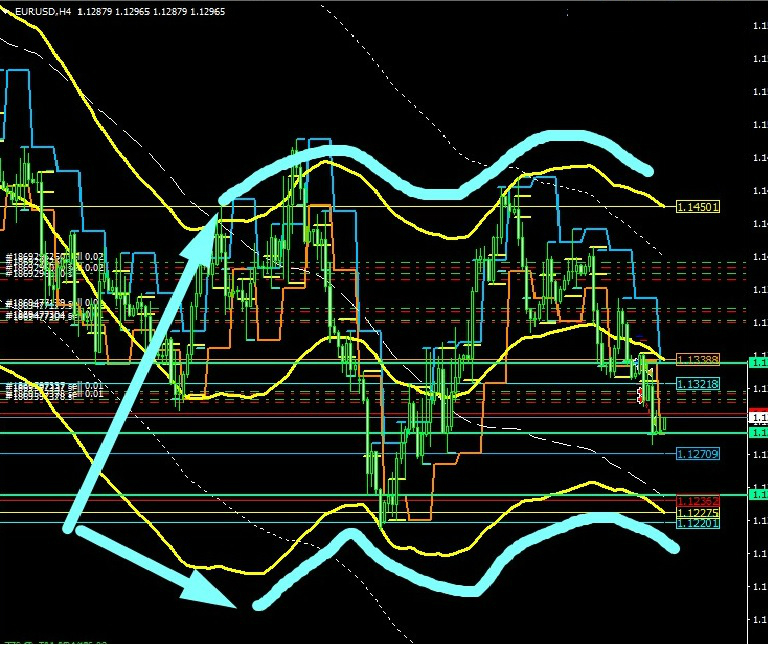Click the white current price tag on axis

point(758,418)
